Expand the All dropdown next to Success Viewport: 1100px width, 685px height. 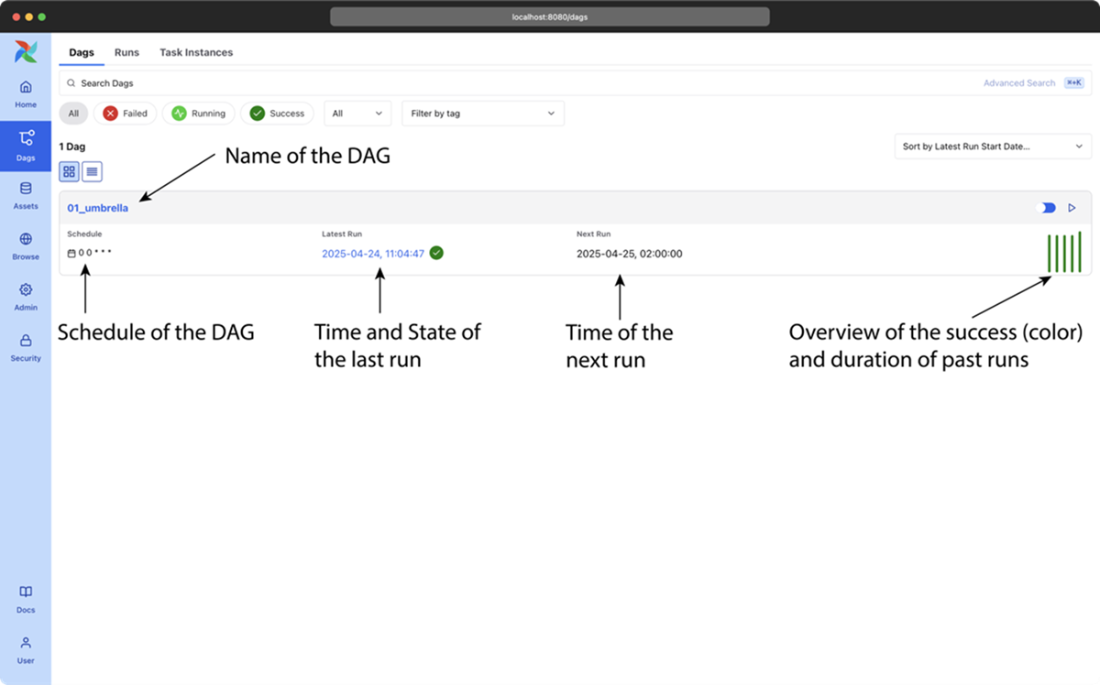(357, 114)
